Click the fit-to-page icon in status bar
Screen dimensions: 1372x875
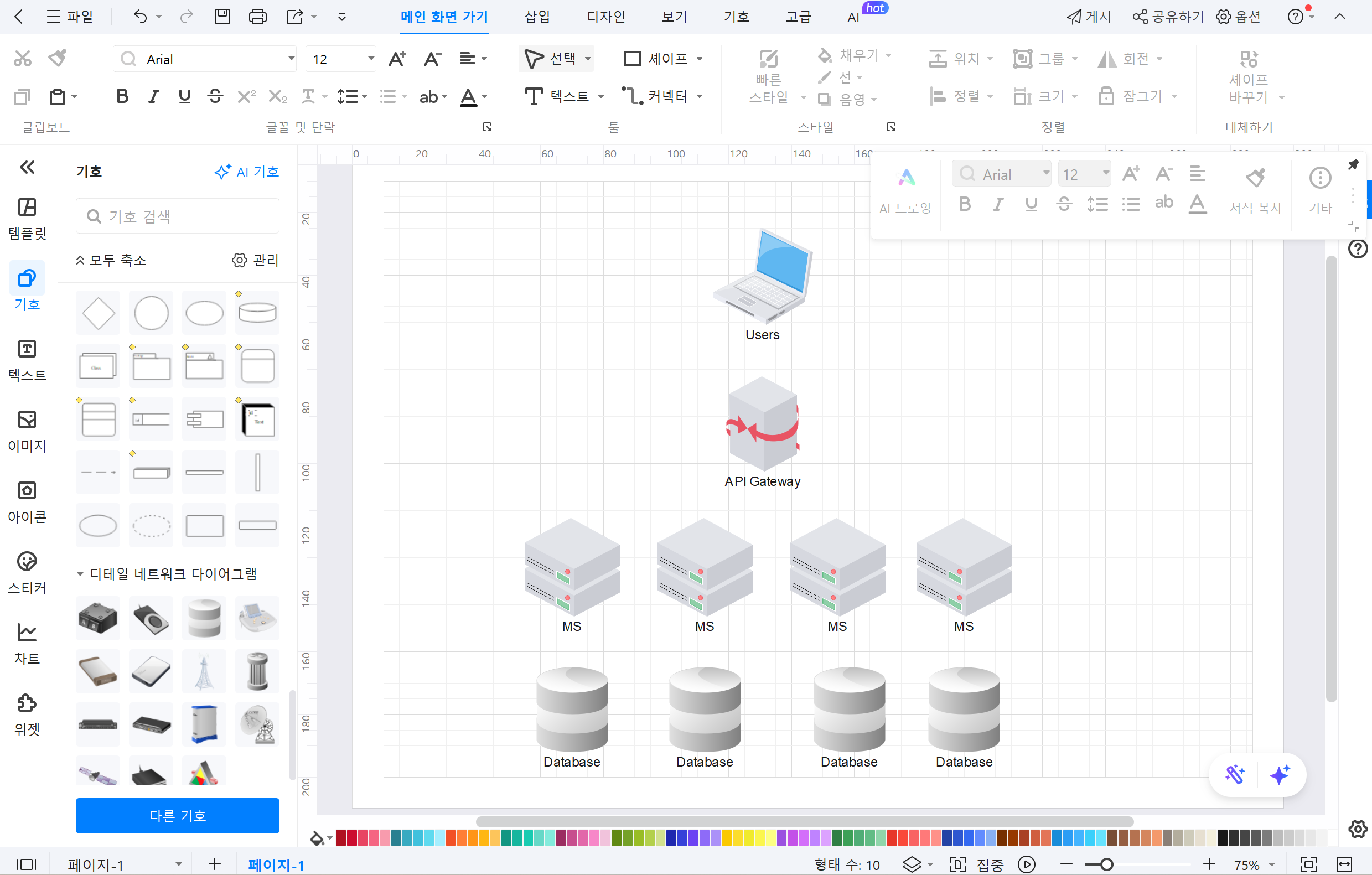coord(1309,864)
